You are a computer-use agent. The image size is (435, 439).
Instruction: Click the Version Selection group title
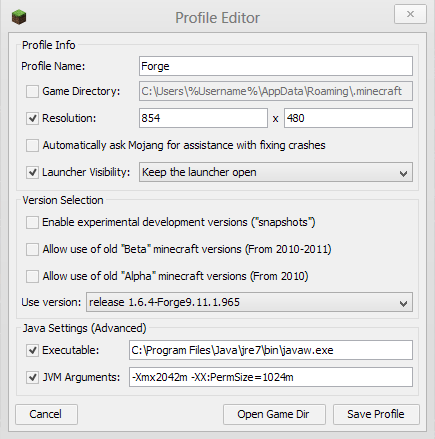[x=63, y=200]
